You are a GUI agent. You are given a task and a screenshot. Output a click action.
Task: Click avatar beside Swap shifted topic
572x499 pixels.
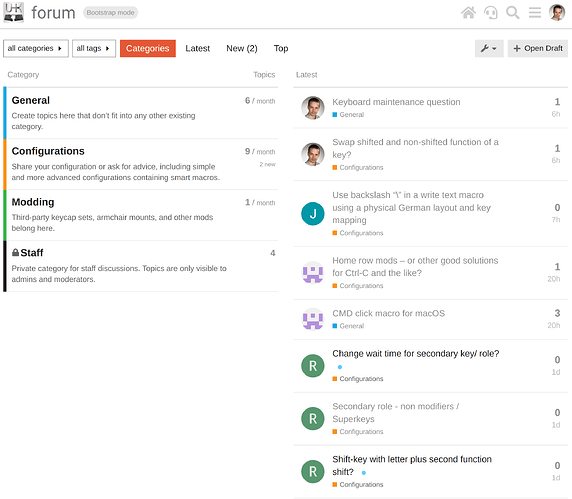[313, 154]
